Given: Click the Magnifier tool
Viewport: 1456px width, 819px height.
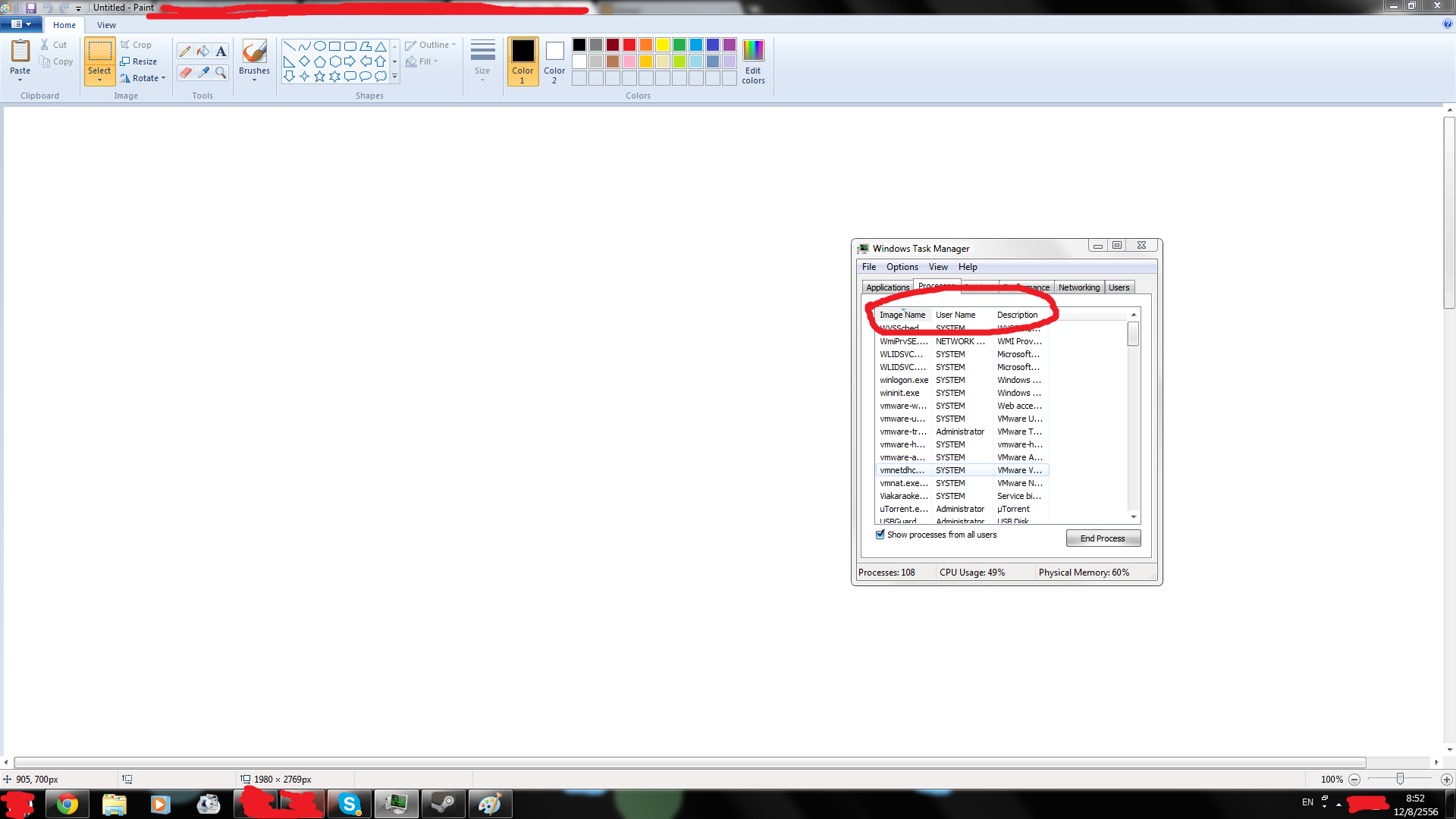Looking at the screenshot, I should coord(221,73).
